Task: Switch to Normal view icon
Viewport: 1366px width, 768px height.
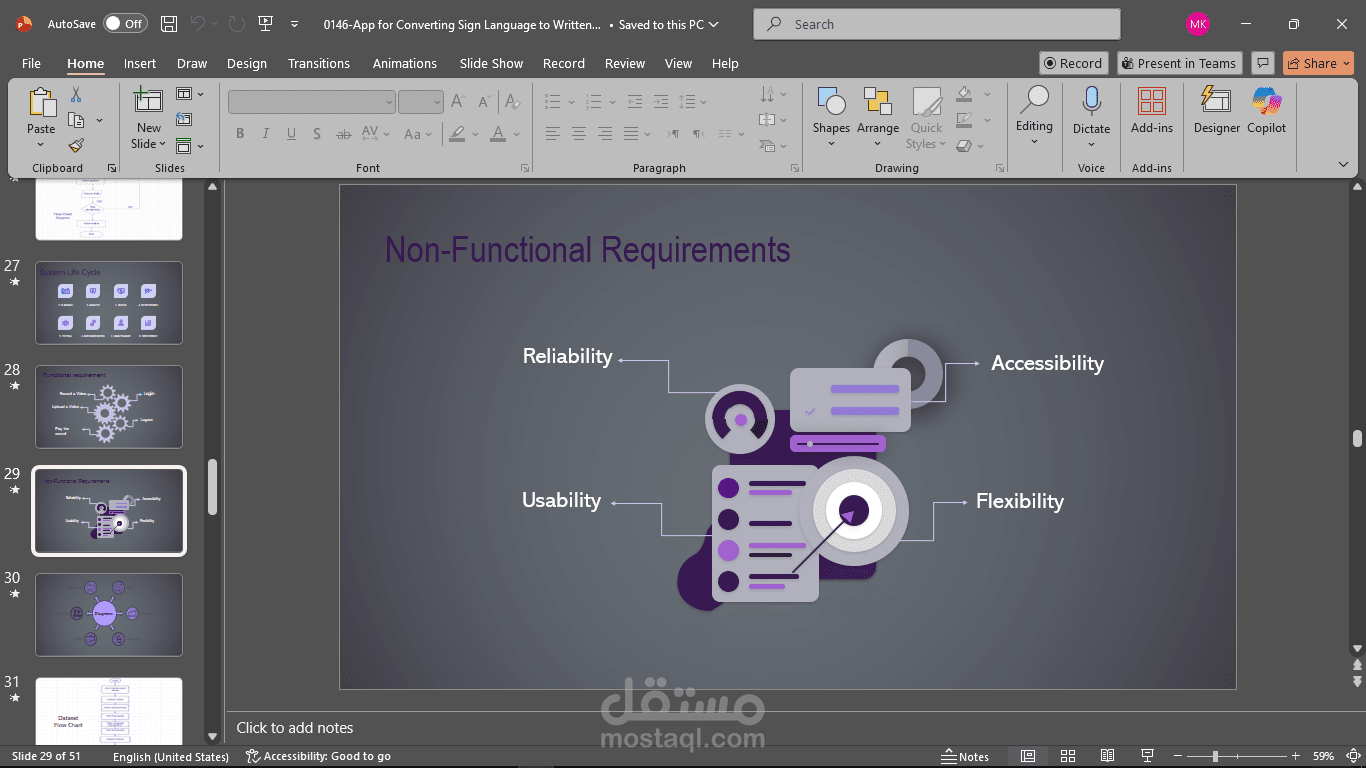Action: (x=1027, y=756)
